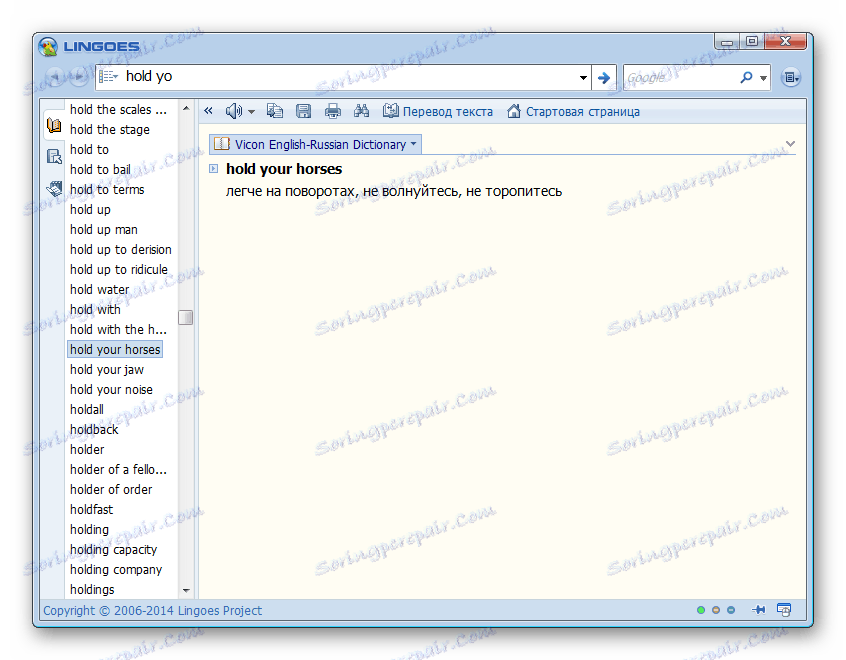Screen dimensions: 846x660
Task: Click the back navigation arrow
Action: coord(54,77)
